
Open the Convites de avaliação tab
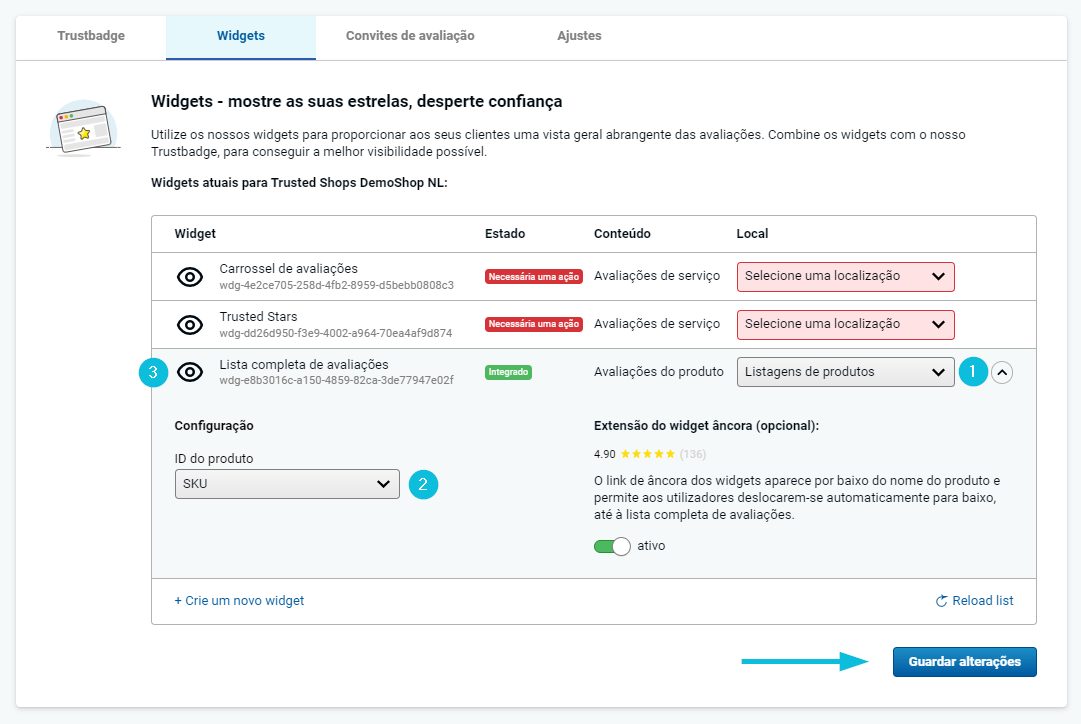click(x=410, y=36)
